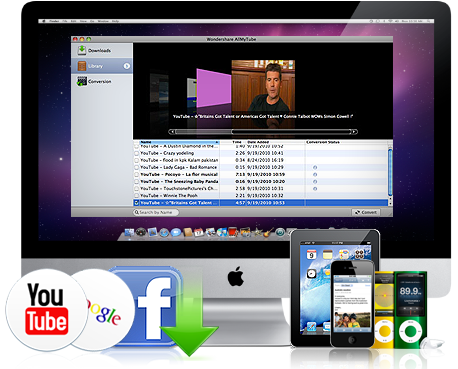Open the Finder menu in menu bar
458x369 pixels.
coord(54,21)
